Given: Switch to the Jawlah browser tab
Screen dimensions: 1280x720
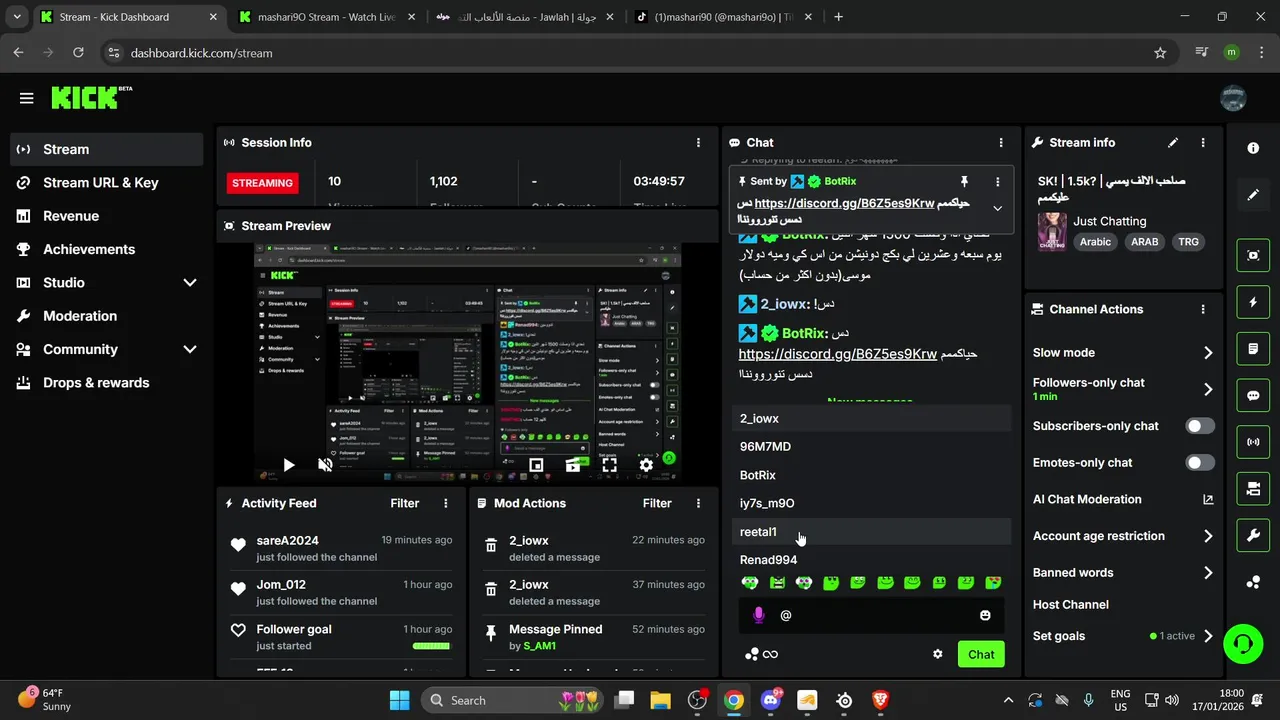Looking at the screenshot, I should pos(526,17).
